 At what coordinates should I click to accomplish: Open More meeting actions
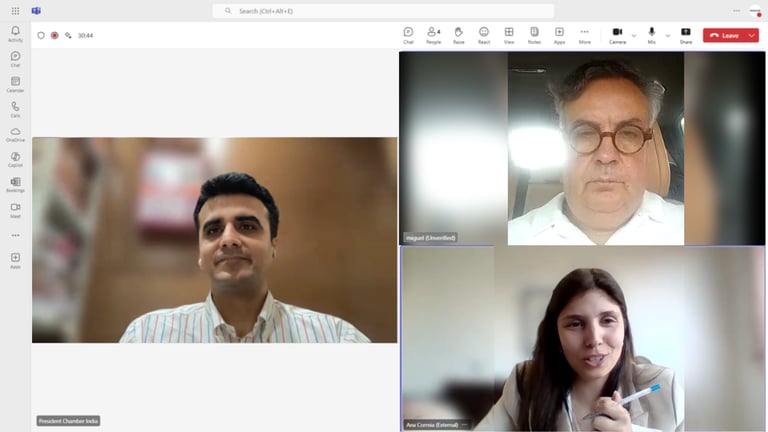coord(584,35)
